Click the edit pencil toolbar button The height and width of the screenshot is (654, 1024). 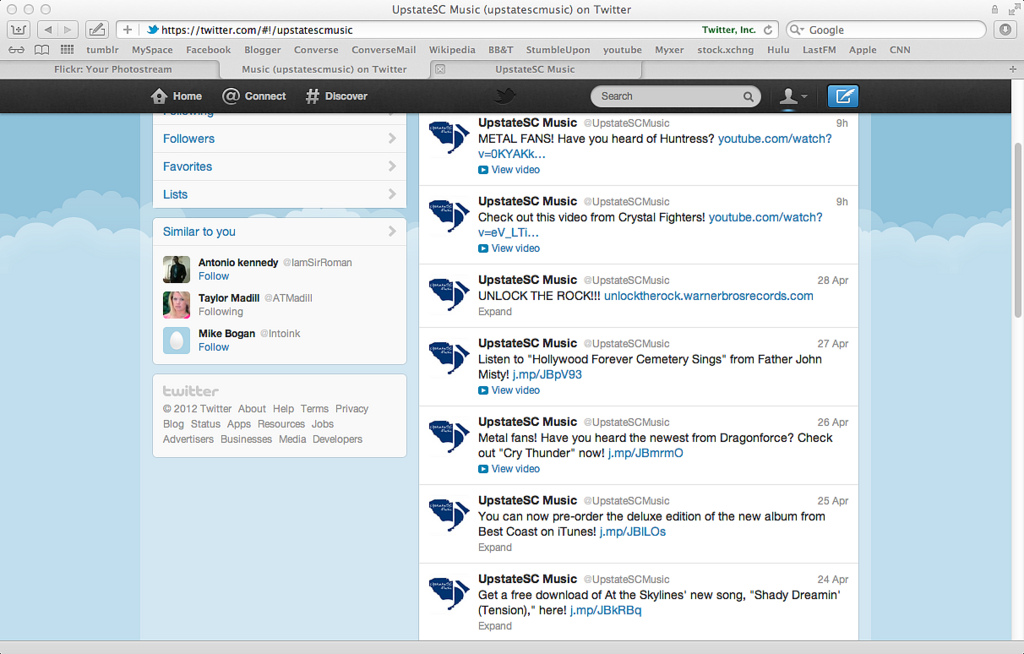click(x=97, y=29)
